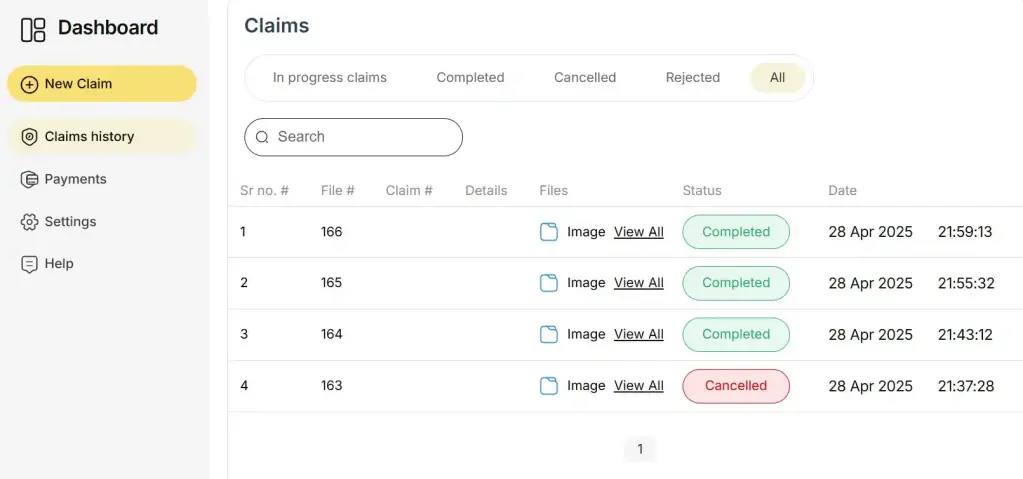Click the Completed status badge for file 166

click(x=736, y=232)
